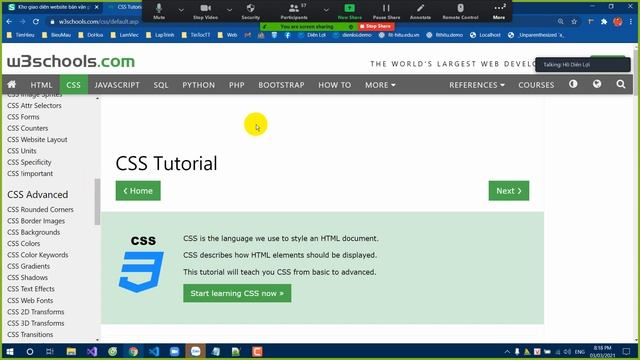The height and width of the screenshot is (360, 640).
Task: Open Cortana search circle in taskbar
Action: [30, 351]
